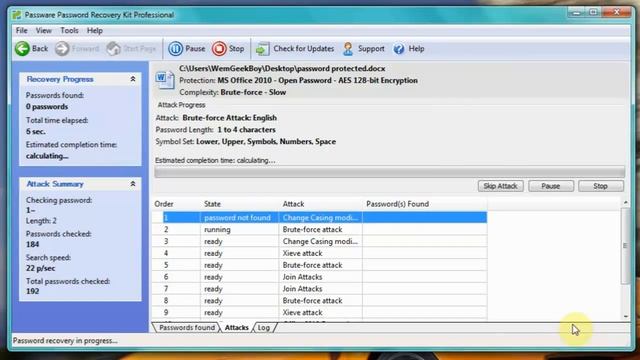The width and height of the screenshot is (640, 360).
Task: Click the scroll up arrow of attack list
Action: click(x=625, y=203)
